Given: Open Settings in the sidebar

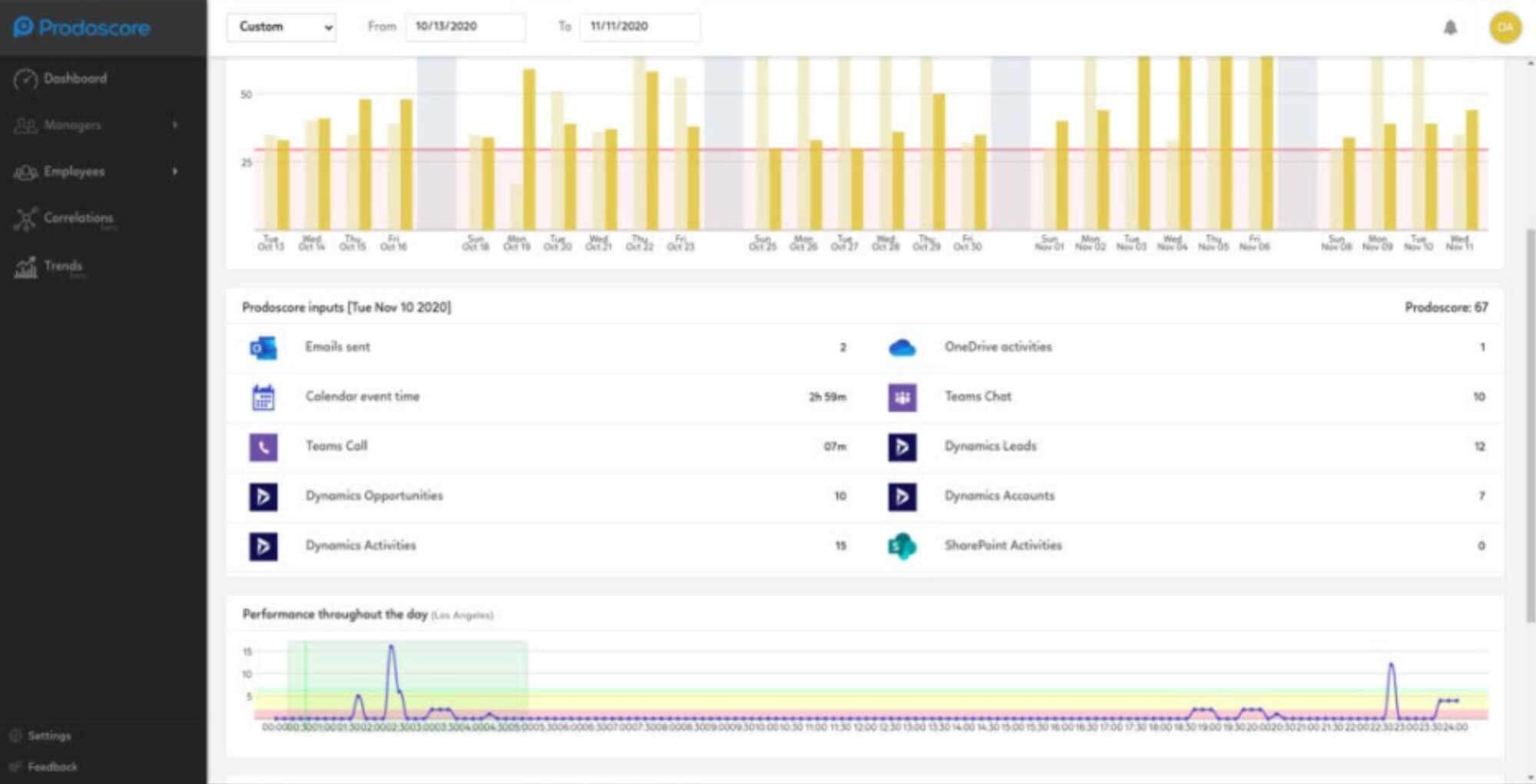Looking at the screenshot, I should click(49, 736).
